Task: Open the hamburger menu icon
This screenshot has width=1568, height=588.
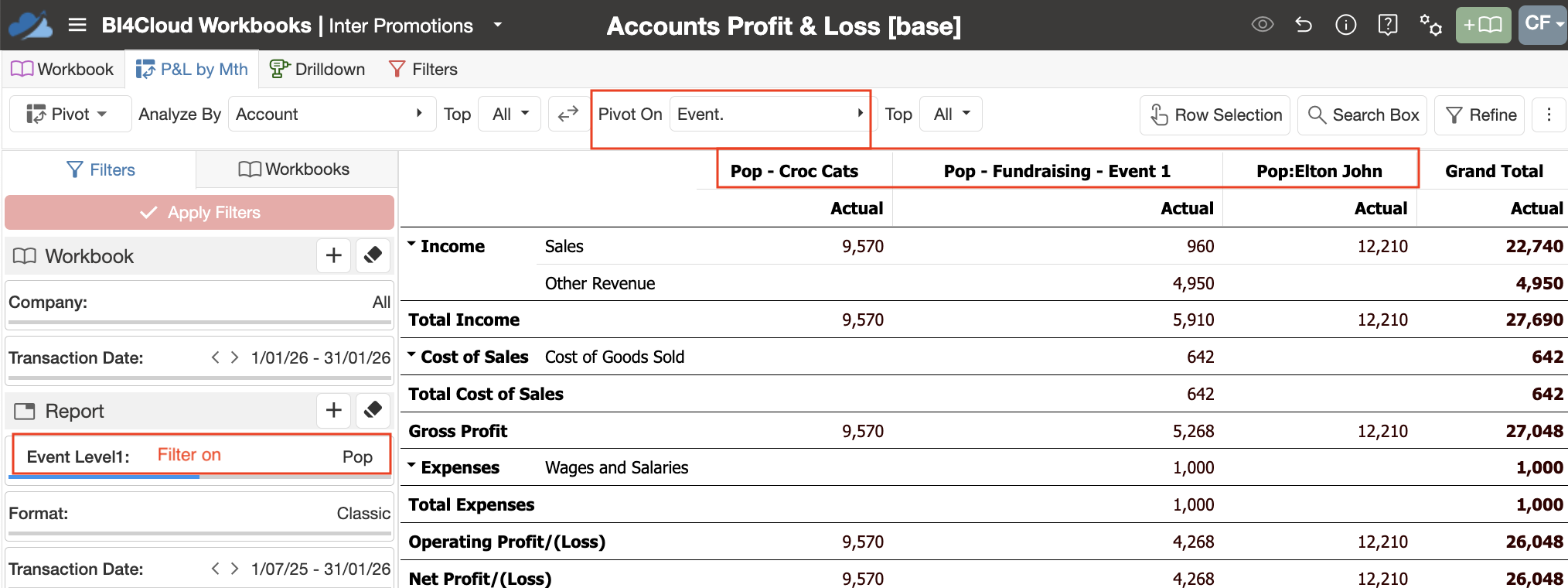Action: [x=77, y=26]
